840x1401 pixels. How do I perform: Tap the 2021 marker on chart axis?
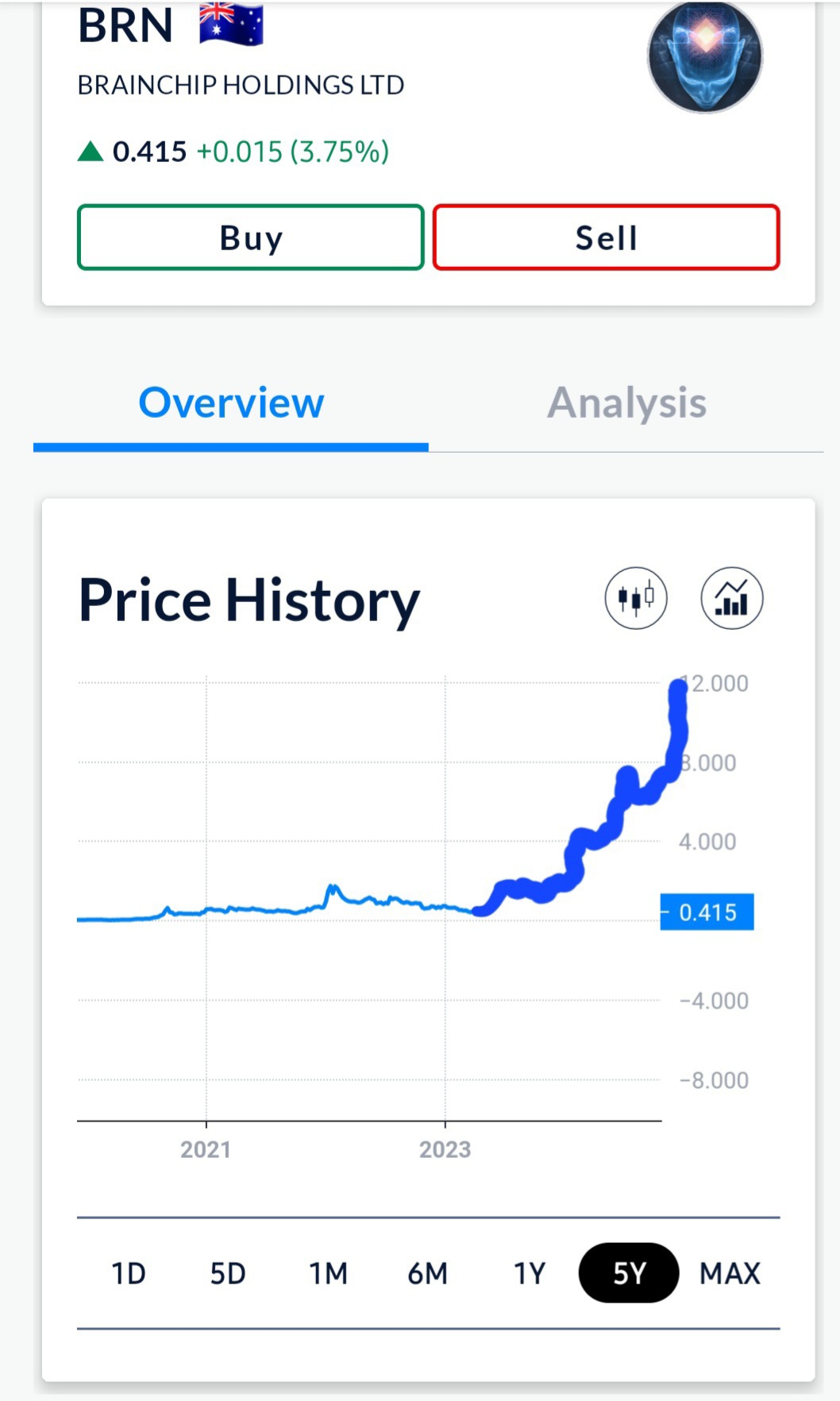coord(206,1149)
